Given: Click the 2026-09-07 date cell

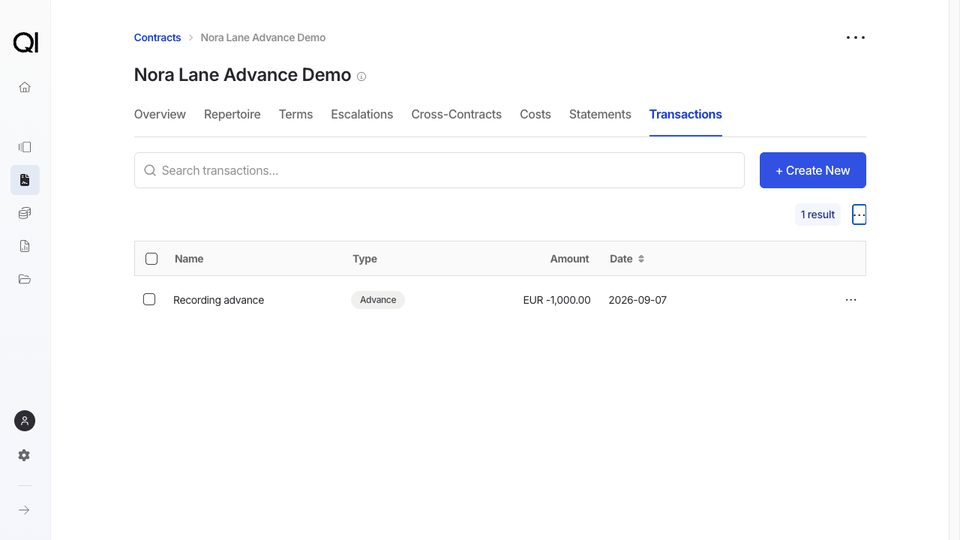Looking at the screenshot, I should pyautogui.click(x=637, y=300).
